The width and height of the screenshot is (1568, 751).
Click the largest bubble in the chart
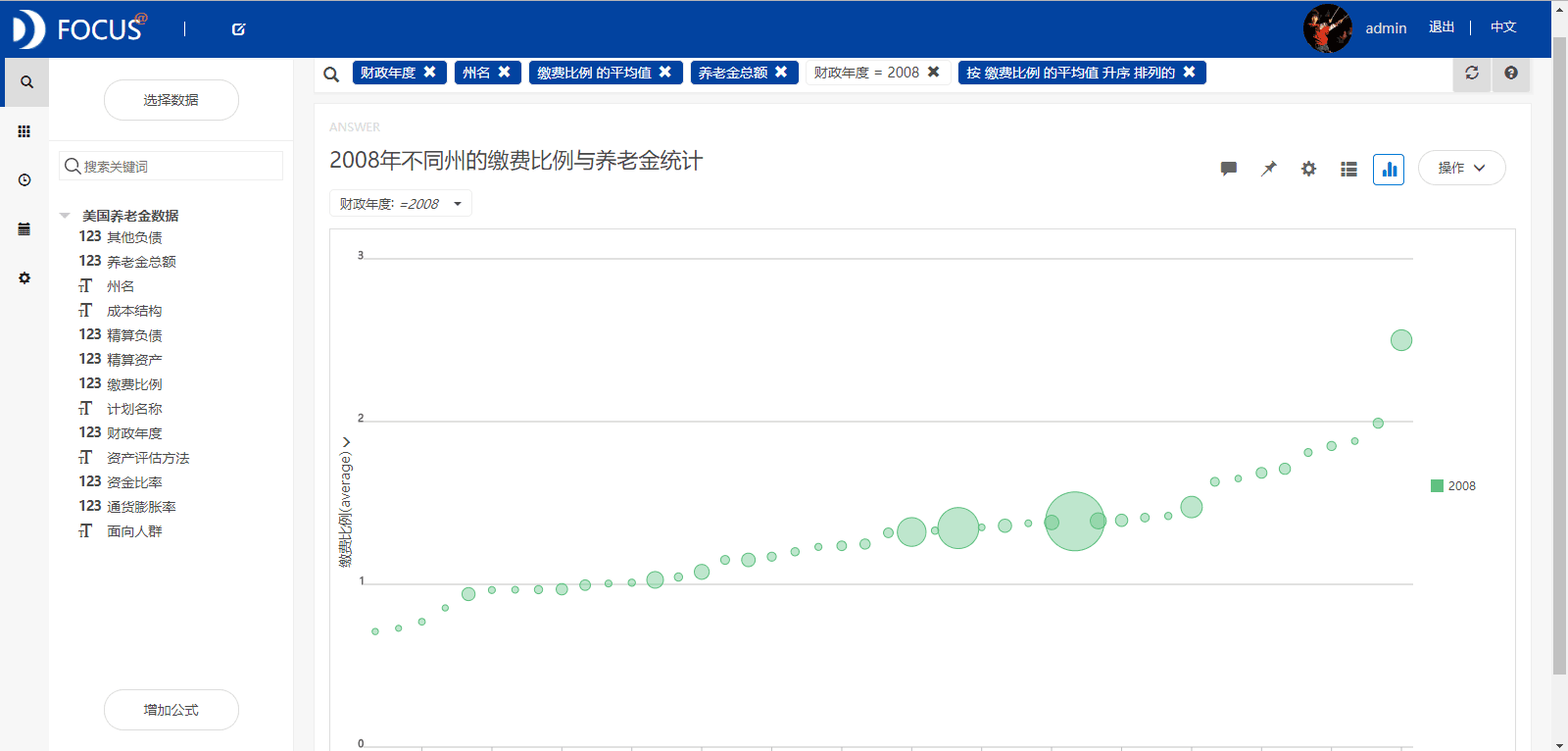(1074, 521)
